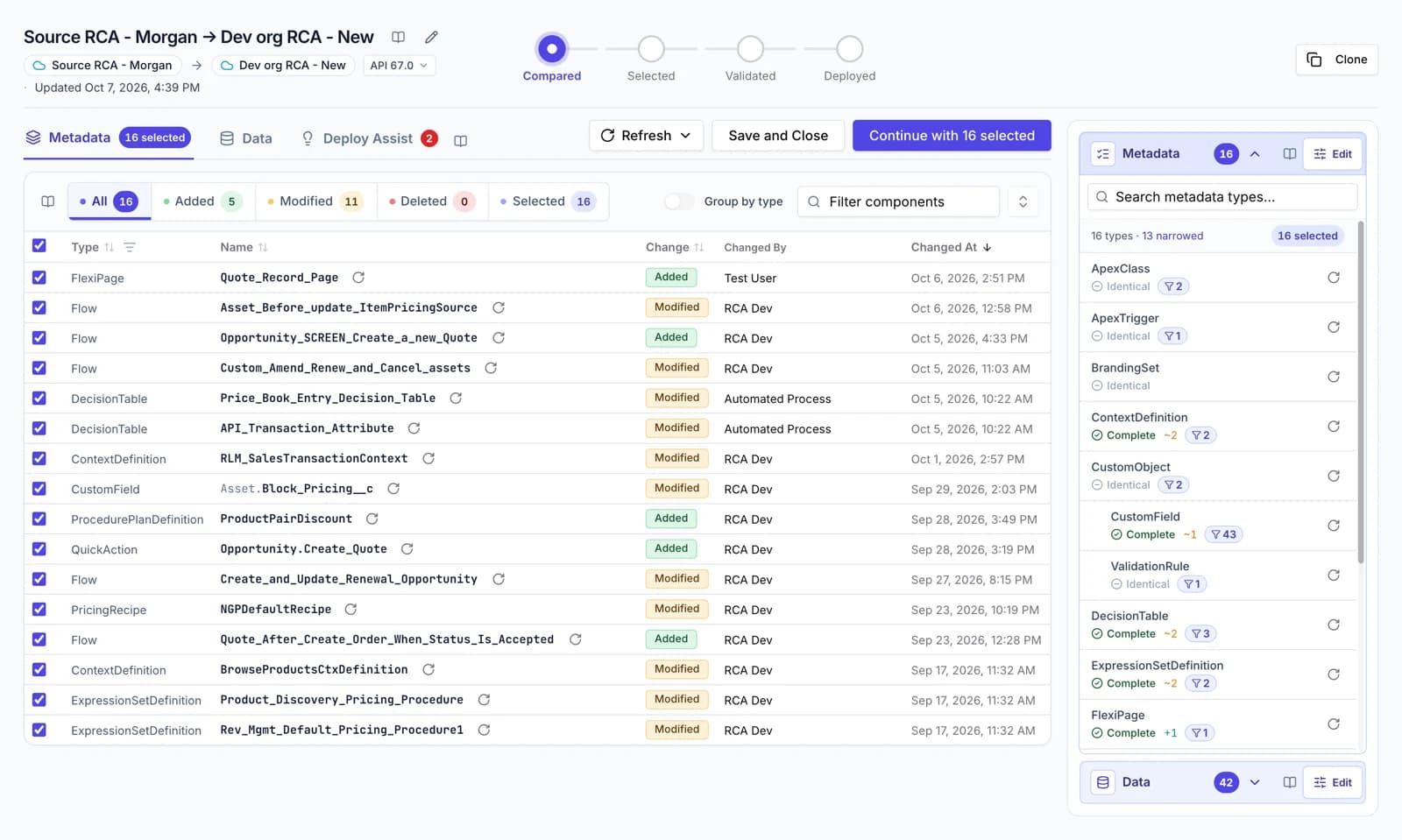Screen dimensions: 1402x840
Task: Click the Selected step circle in progress tracker
Action: click(x=651, y=49)
